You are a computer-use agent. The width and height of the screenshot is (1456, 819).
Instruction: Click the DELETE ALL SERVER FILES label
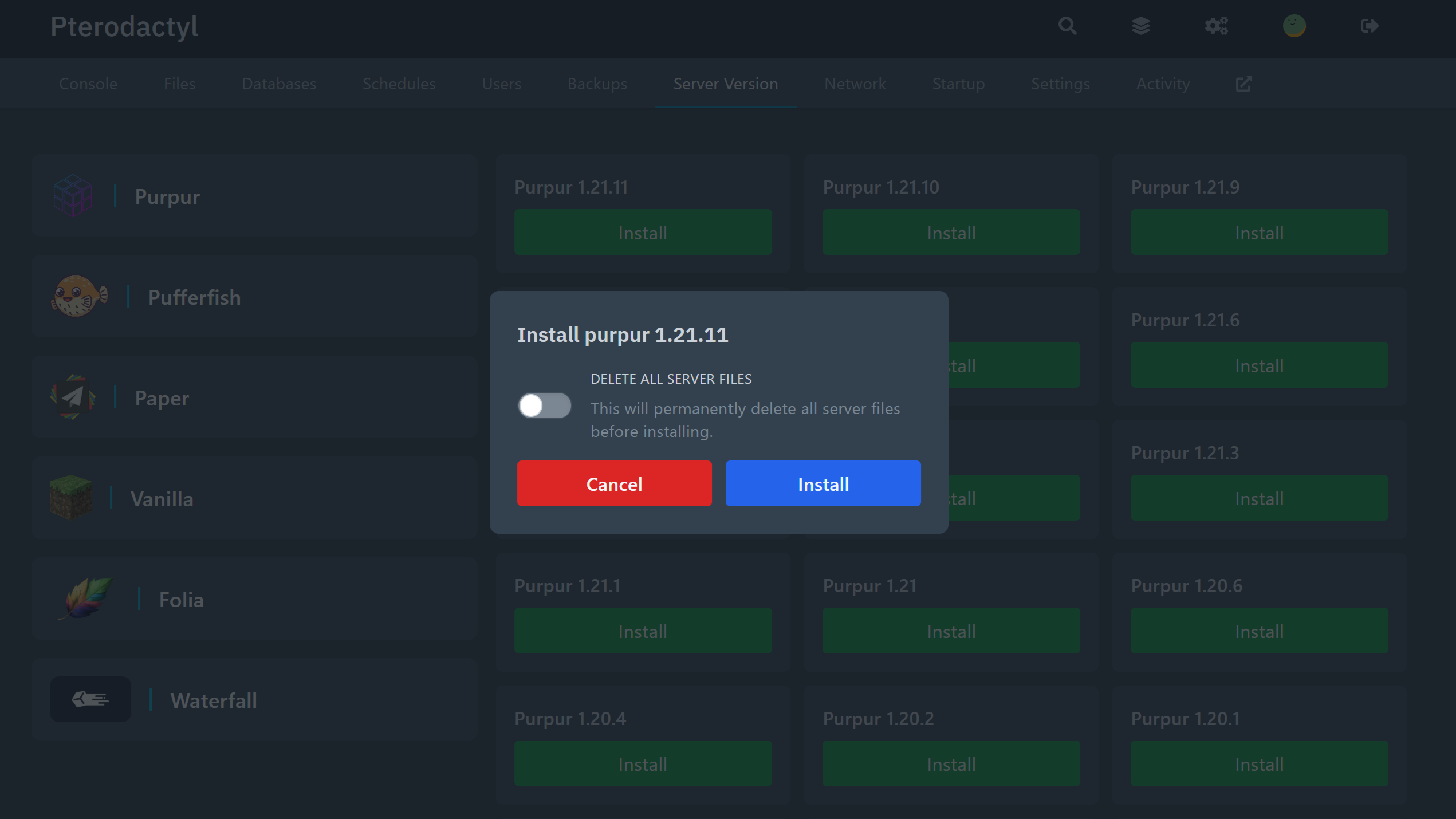[x=671, y=379]
